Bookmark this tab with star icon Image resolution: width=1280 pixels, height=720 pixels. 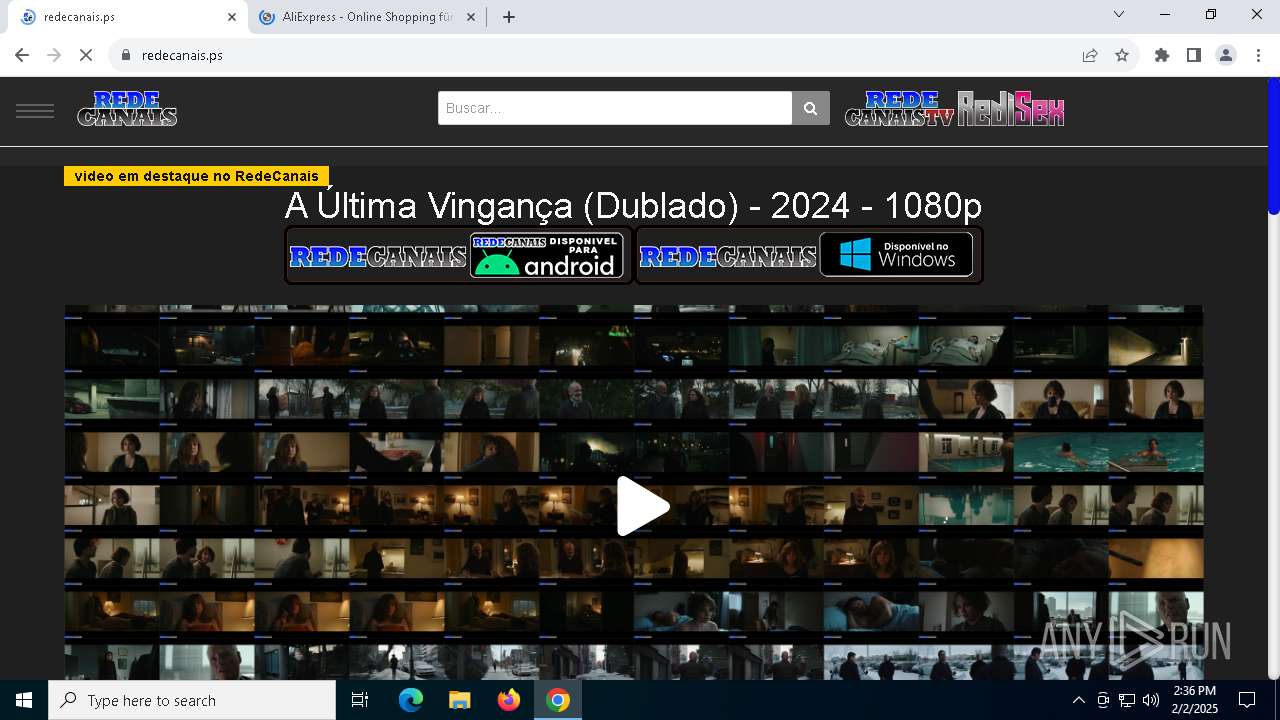pyautogui.click(x=1122, y=55)
